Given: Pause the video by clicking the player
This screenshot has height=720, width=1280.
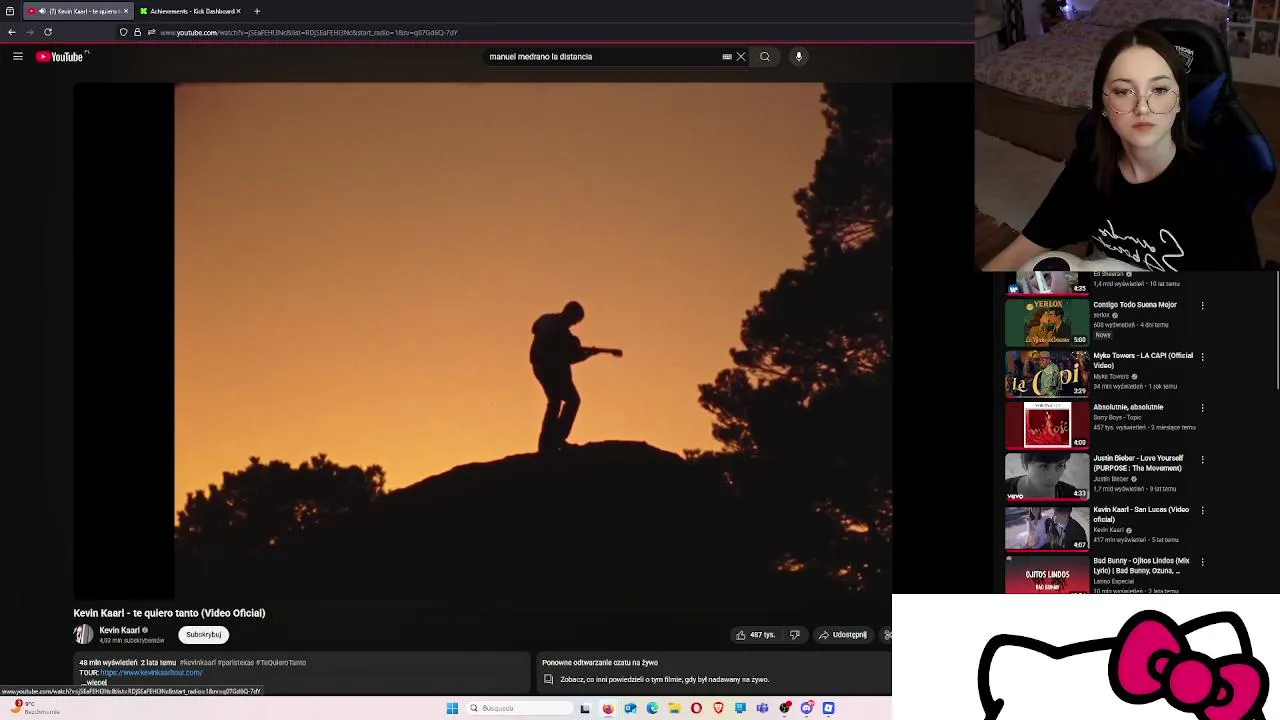Looking at the screenshot, I should (482, 340).
